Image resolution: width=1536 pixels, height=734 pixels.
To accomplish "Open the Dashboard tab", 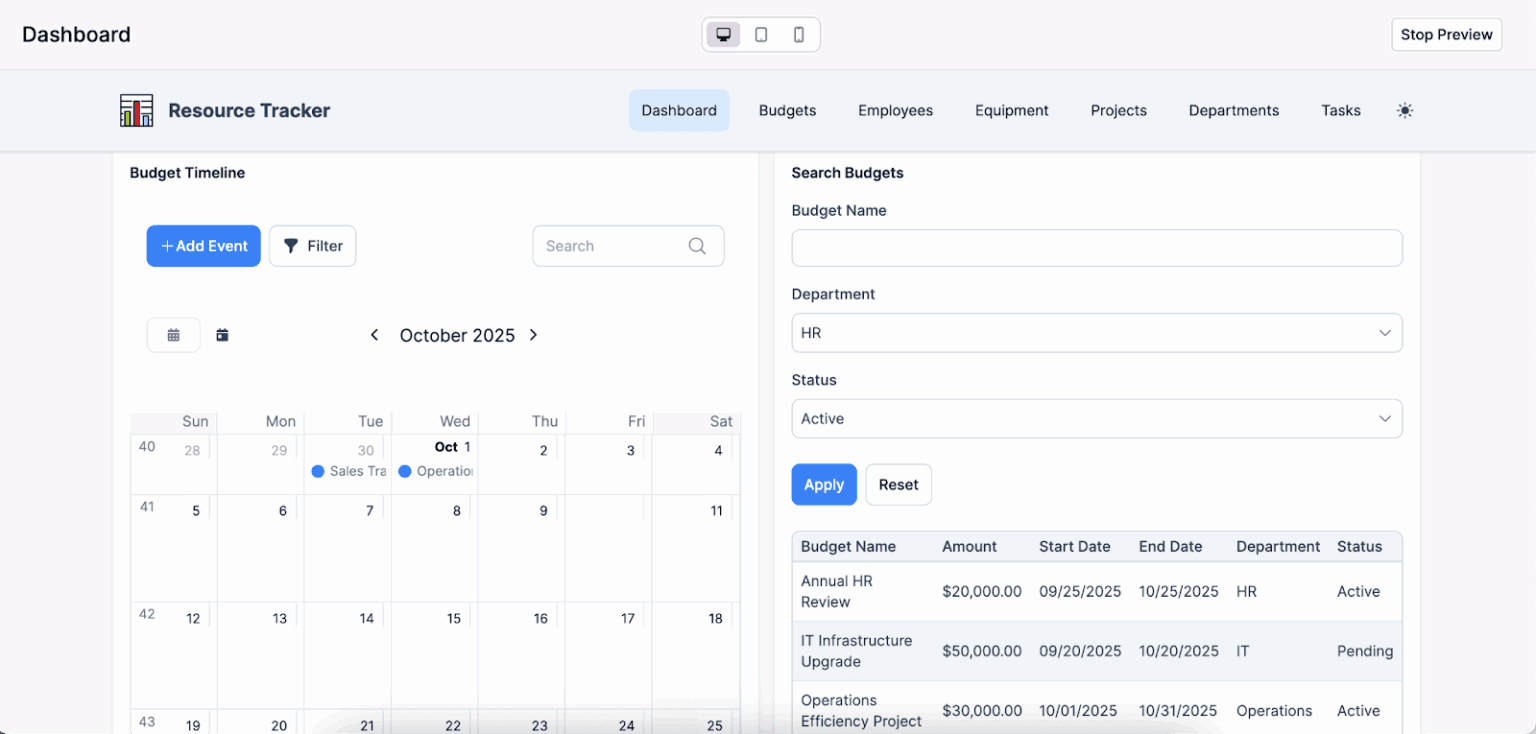I will (679, 110).
